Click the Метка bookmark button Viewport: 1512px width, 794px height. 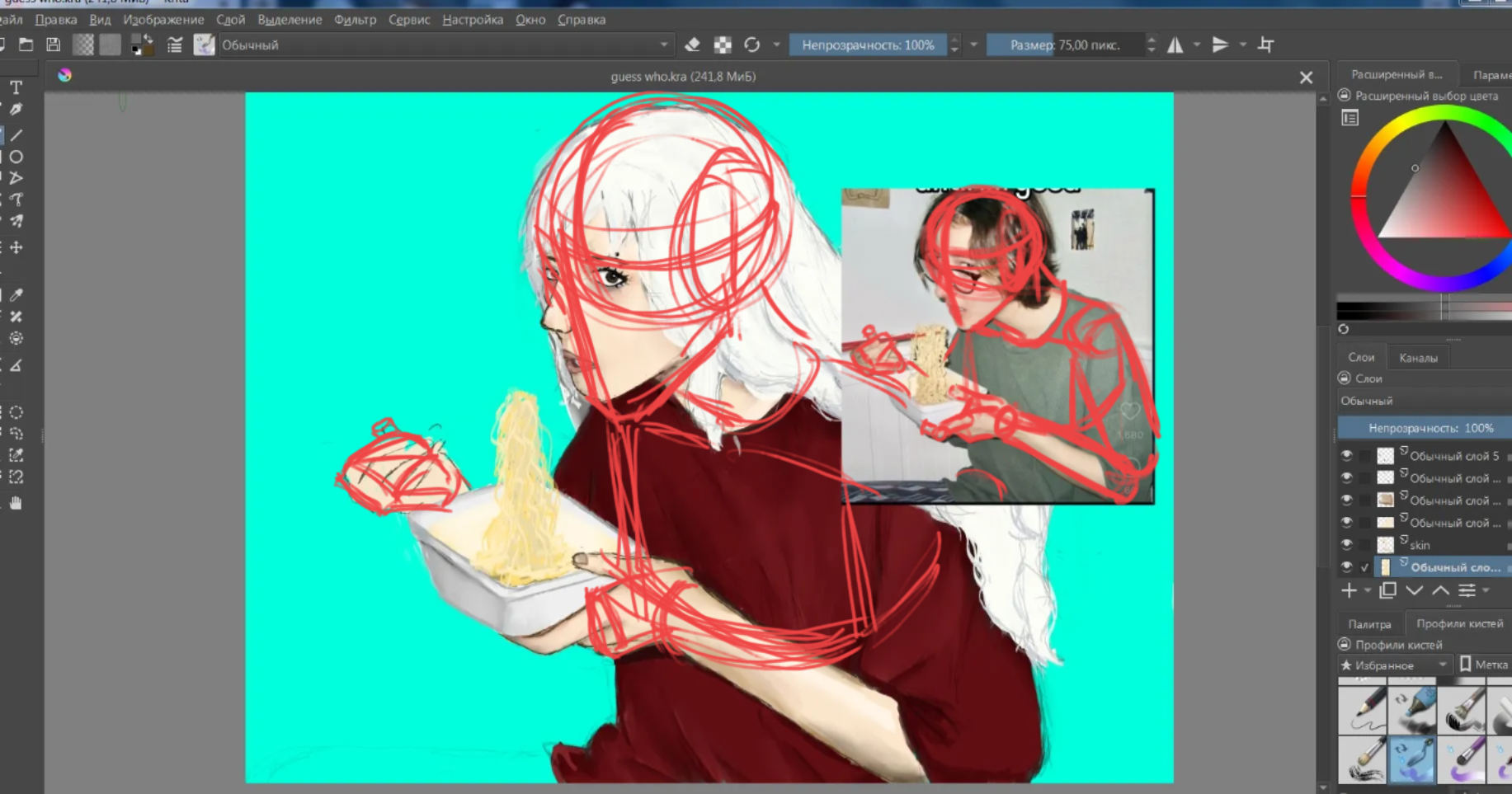click(x=1484, y=665)
